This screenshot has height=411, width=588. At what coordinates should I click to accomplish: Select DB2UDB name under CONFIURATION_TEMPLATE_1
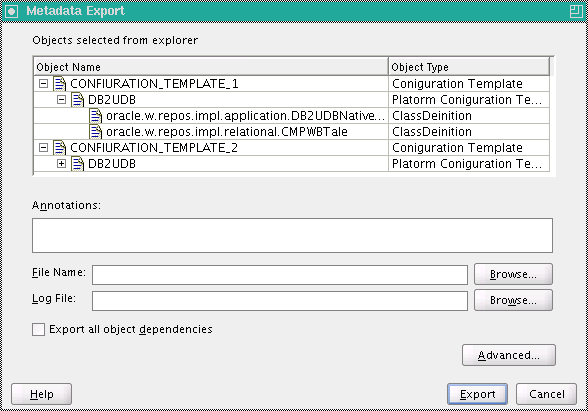pos(112,100)
